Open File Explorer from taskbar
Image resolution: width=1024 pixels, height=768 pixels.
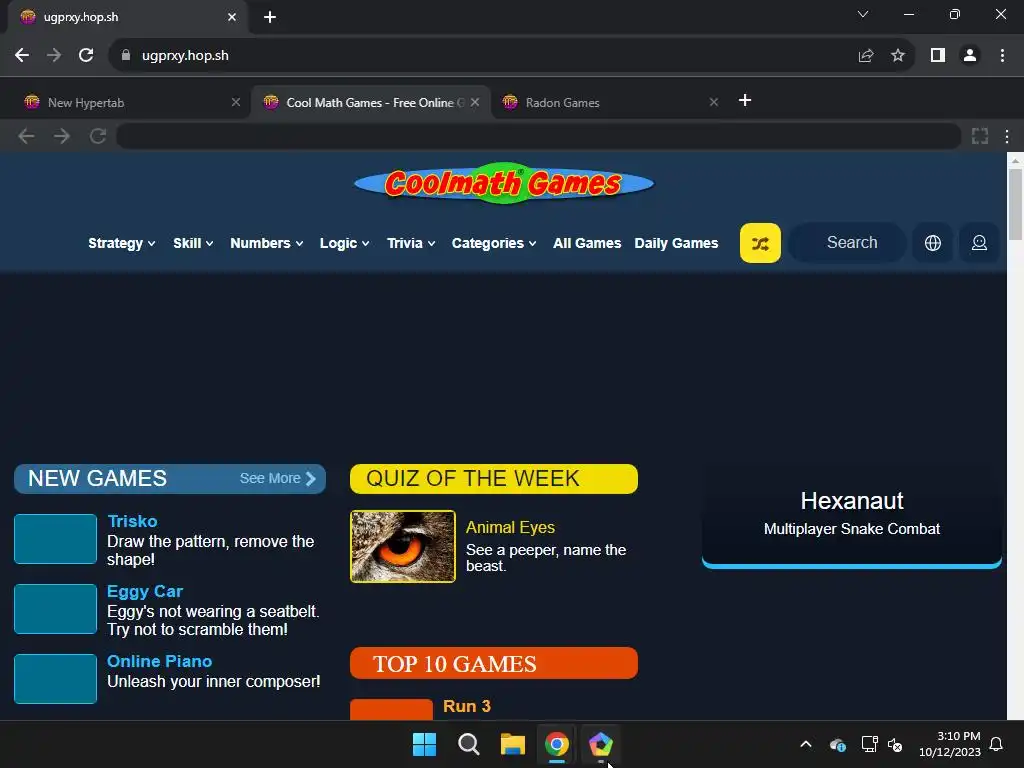513,744
